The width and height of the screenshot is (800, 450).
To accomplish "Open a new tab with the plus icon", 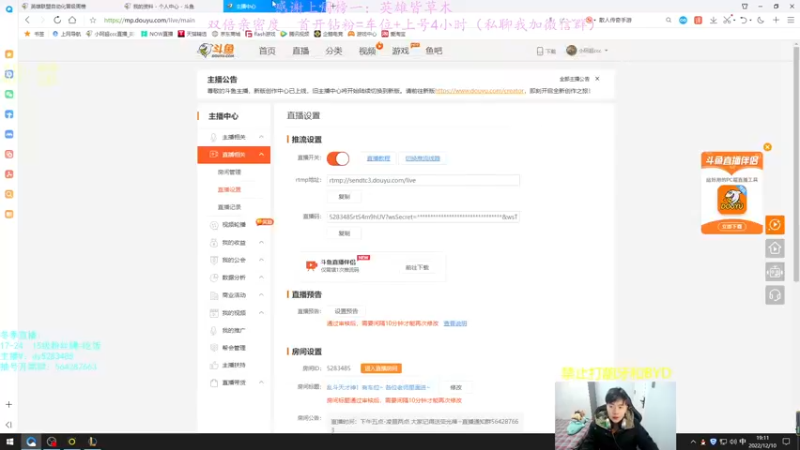I will coord(776,20).
